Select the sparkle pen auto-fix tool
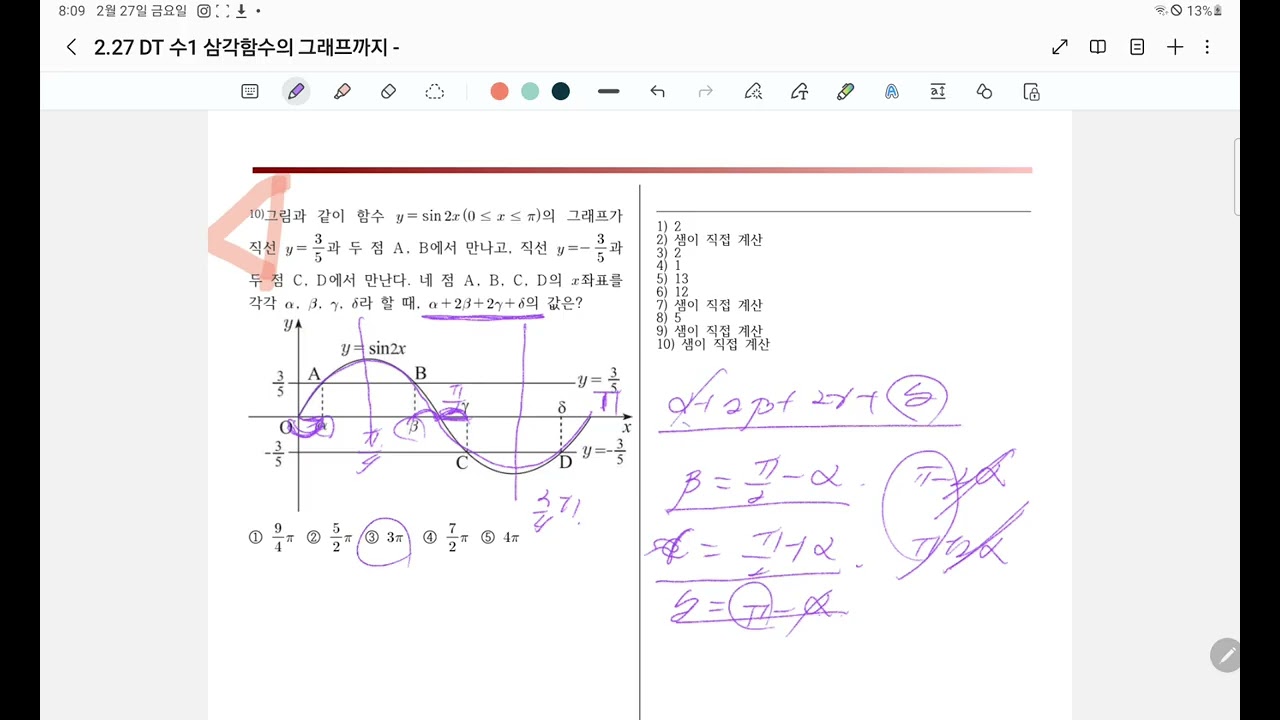The image size is (1280, 720). [x=754, y=91]
